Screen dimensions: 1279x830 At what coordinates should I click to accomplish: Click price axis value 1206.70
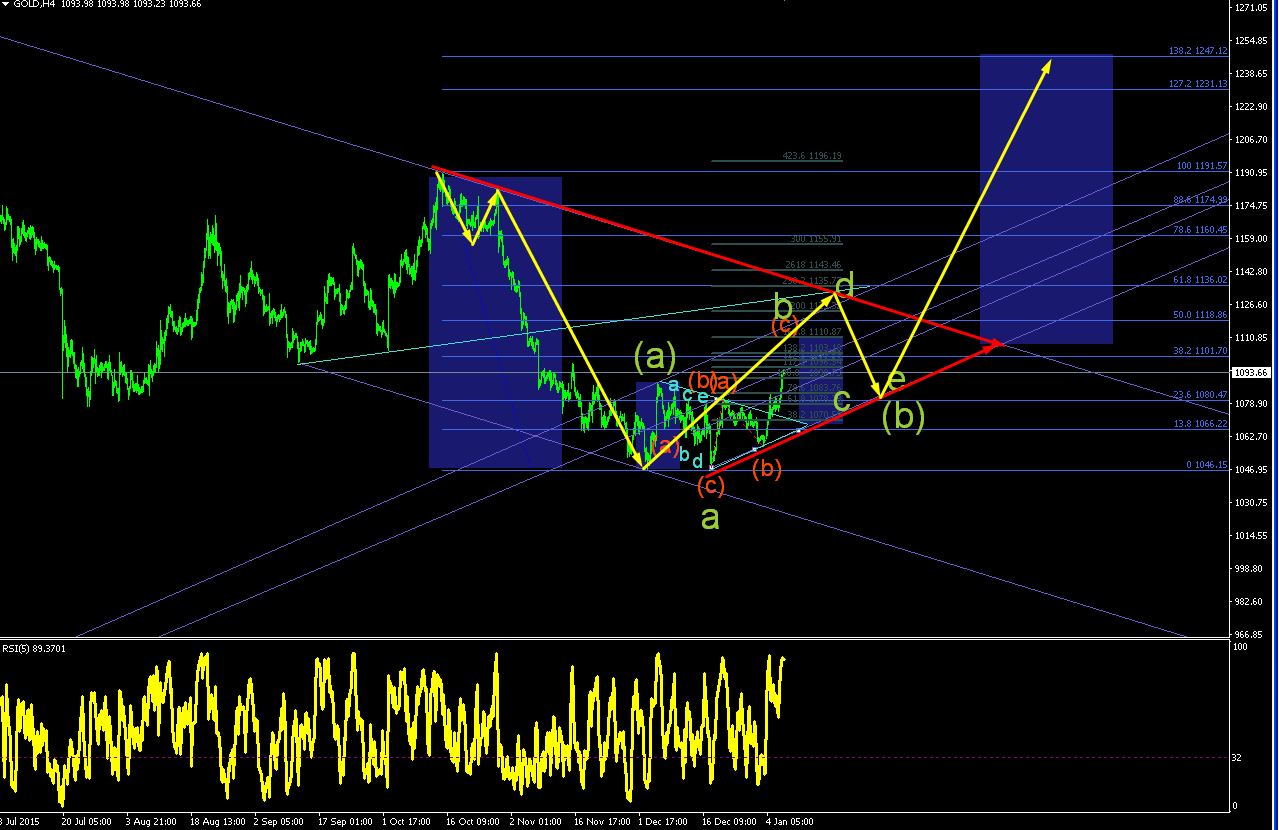[x=1250, y=140]
